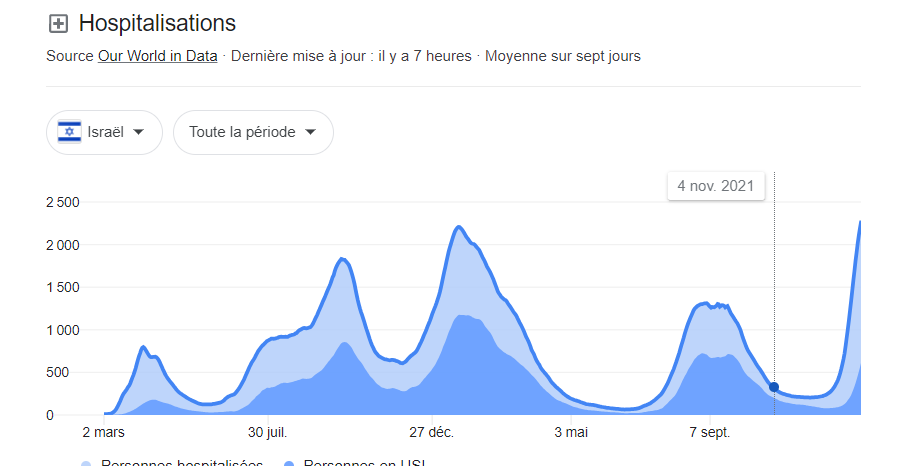Click the highlighted data point on the chart

pos(774,387)
